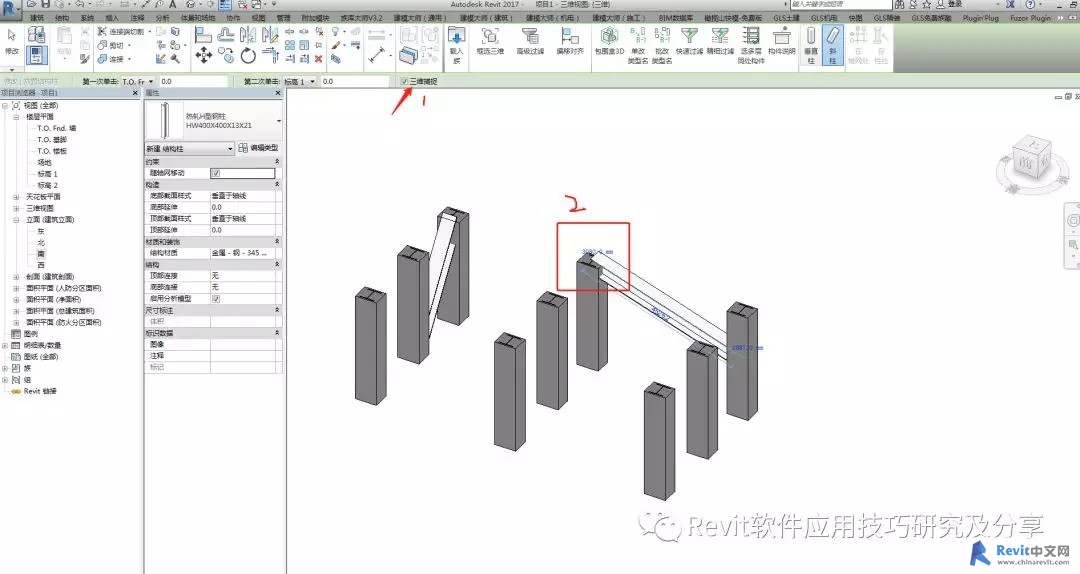The height and width of the screenshot is (574, 1080).
Task: Click the 编辑类型 edit type button
Action: tap(258, 148)
